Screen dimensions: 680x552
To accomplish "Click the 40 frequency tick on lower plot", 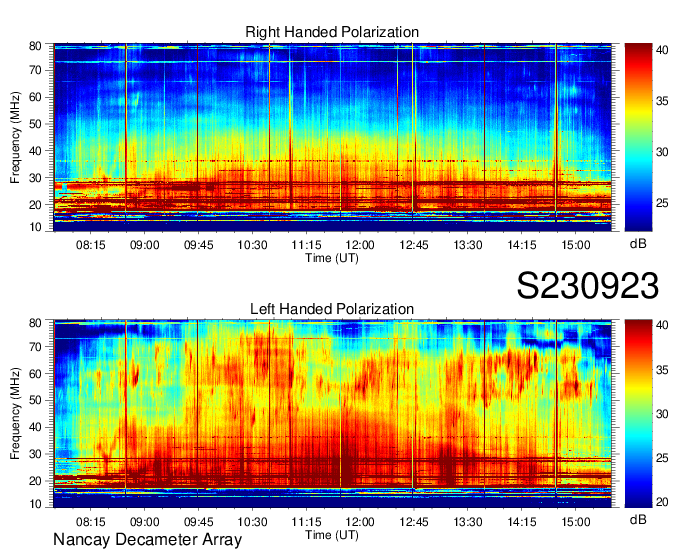I will (x=35, y=427).
